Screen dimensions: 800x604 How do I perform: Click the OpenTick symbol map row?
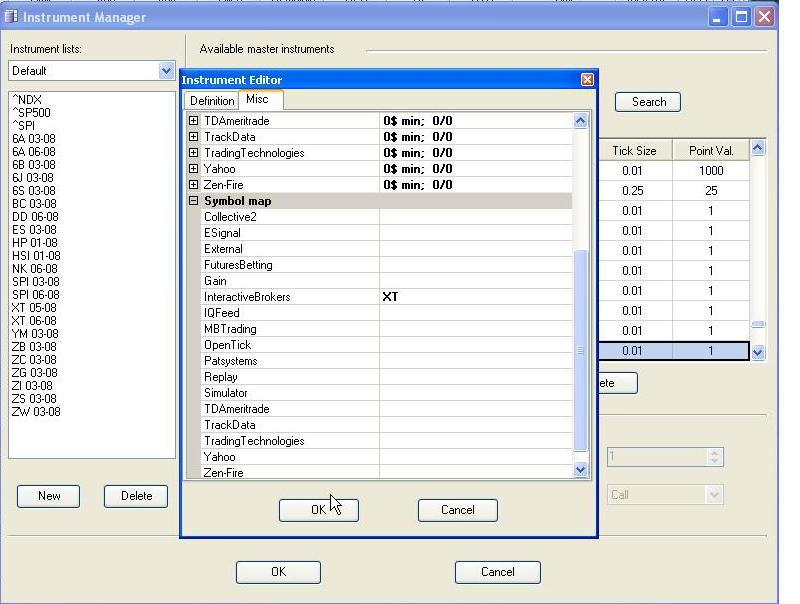[x=386, y=345]
